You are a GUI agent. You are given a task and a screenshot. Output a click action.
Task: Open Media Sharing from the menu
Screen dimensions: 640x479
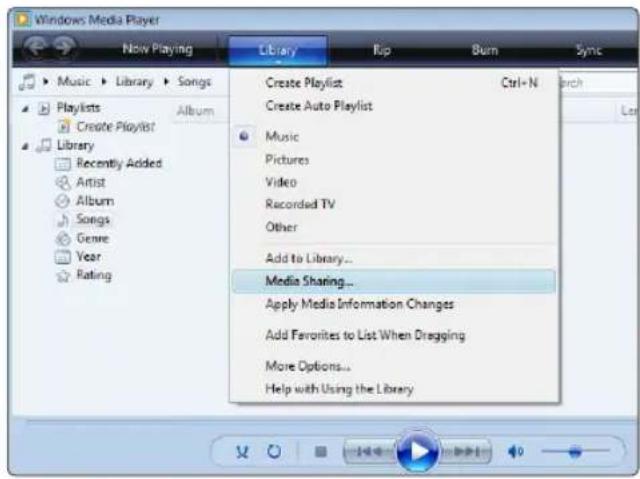point(394,281)
